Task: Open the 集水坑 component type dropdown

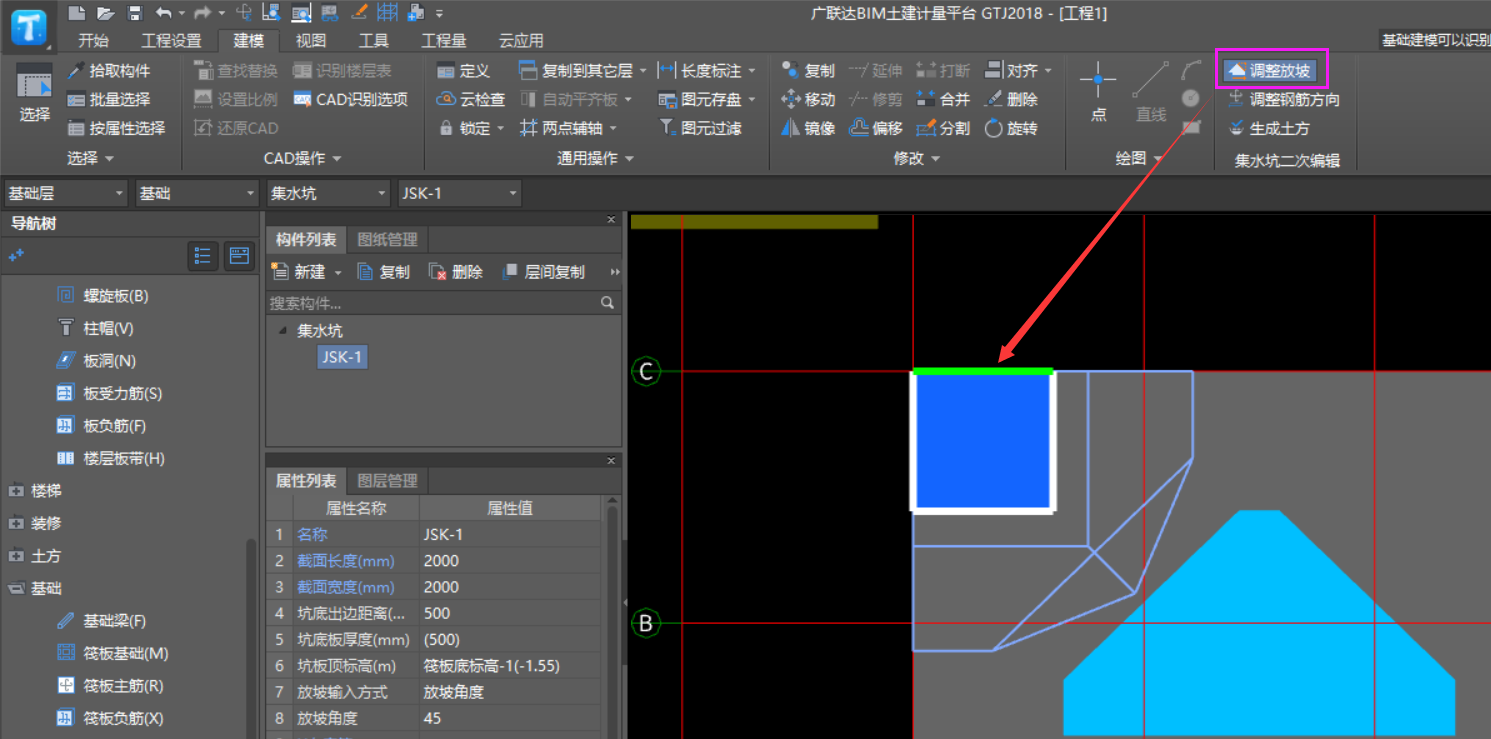Action: tap(328, 193)
